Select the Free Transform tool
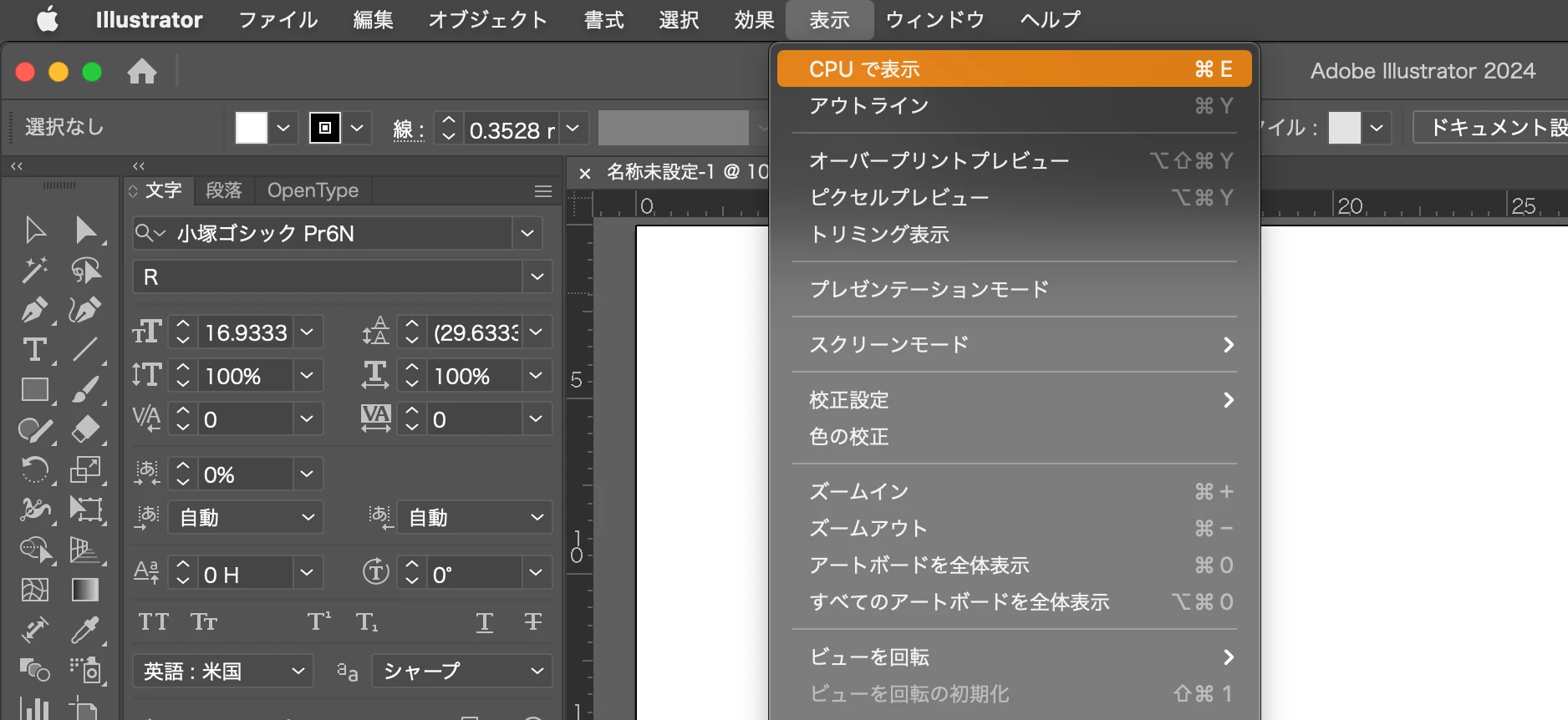Image resolution: width=1568 pixels, height=720 pixels. coord(85,509)
